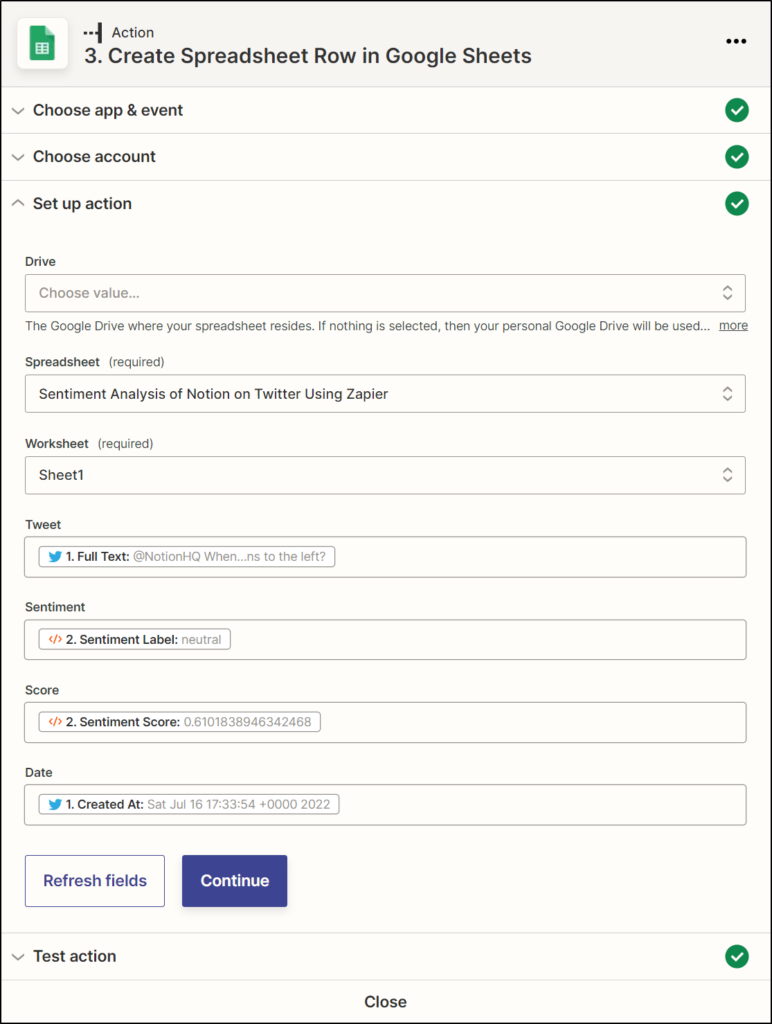Click the Twitter icon in Full Text pill

(x=55, y=556)
